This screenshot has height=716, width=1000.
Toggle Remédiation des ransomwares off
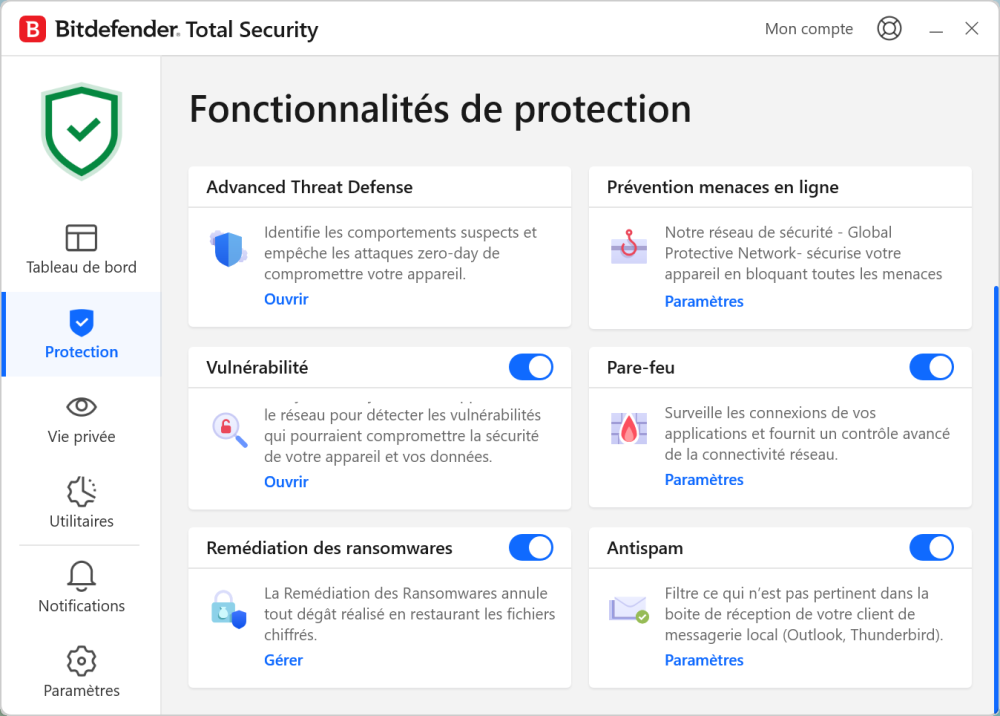coord(531,548)
